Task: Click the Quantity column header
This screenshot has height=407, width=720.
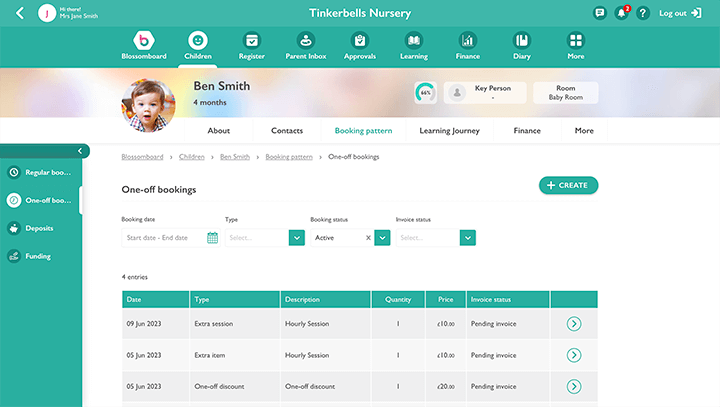Action: (x=398, y=299)
